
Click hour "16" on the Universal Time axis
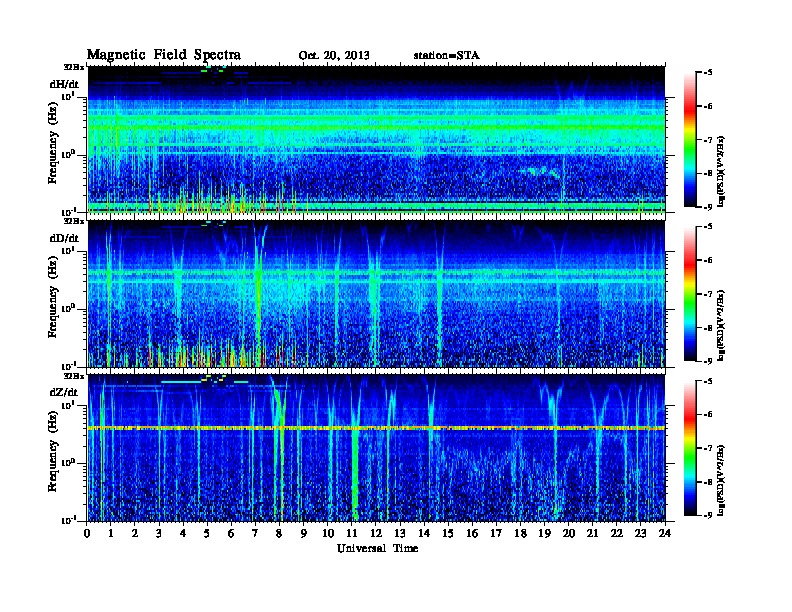(x=472, y=533)
